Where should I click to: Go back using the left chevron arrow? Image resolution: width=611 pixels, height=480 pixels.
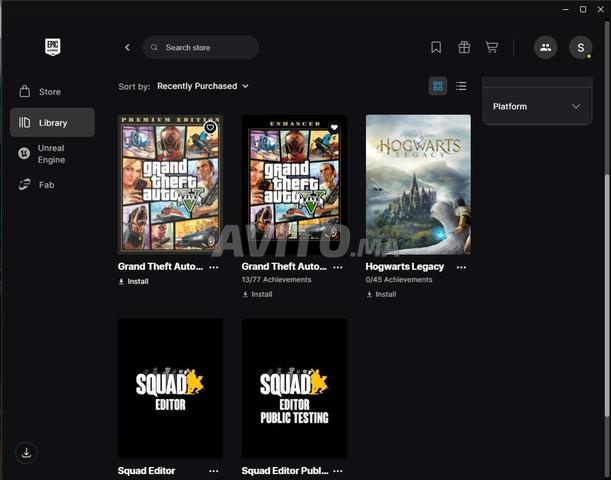pos(127,48)
